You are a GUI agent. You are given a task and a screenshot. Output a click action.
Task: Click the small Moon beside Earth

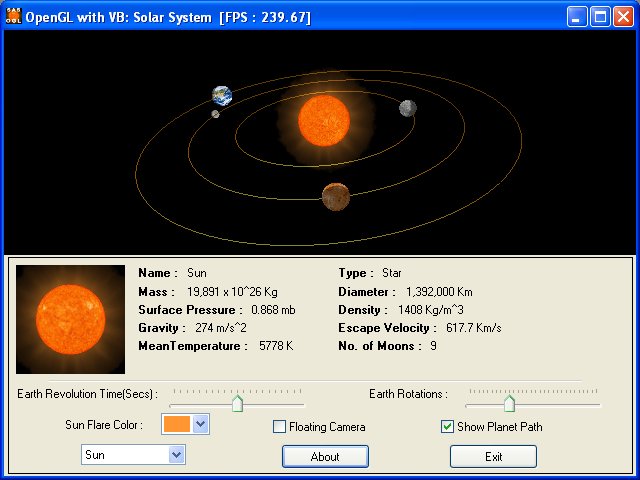coord(215,114)
